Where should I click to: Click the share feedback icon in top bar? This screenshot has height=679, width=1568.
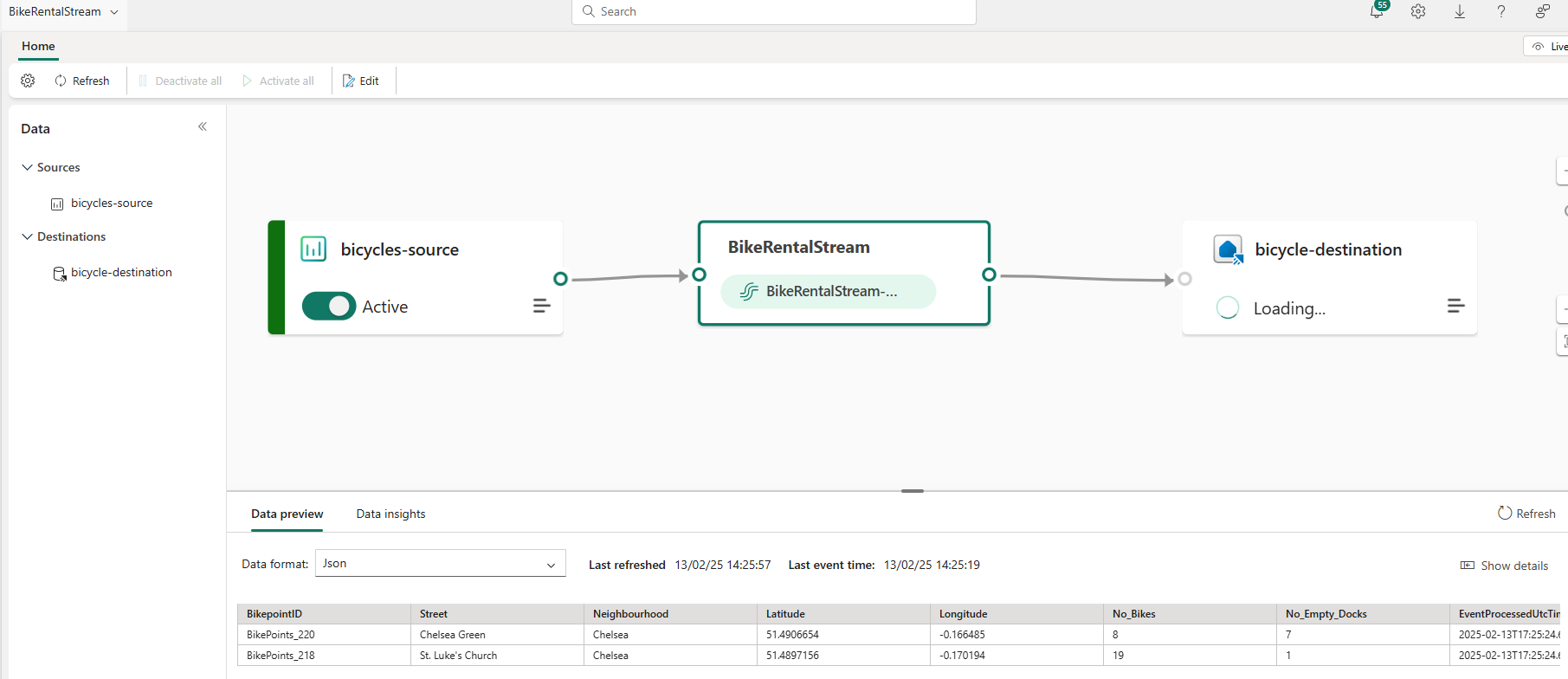click(1543, 11)
